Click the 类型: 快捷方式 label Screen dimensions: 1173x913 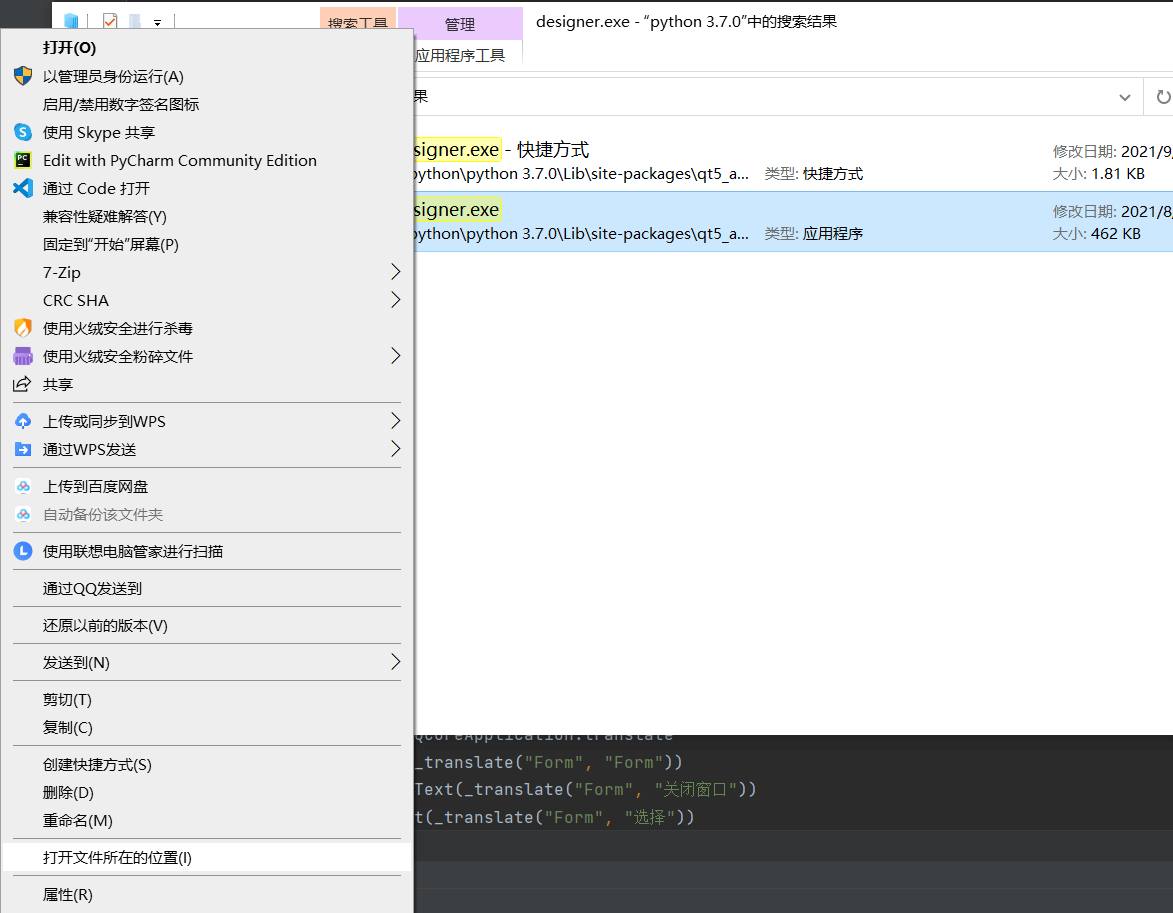[x=814, y=174]
